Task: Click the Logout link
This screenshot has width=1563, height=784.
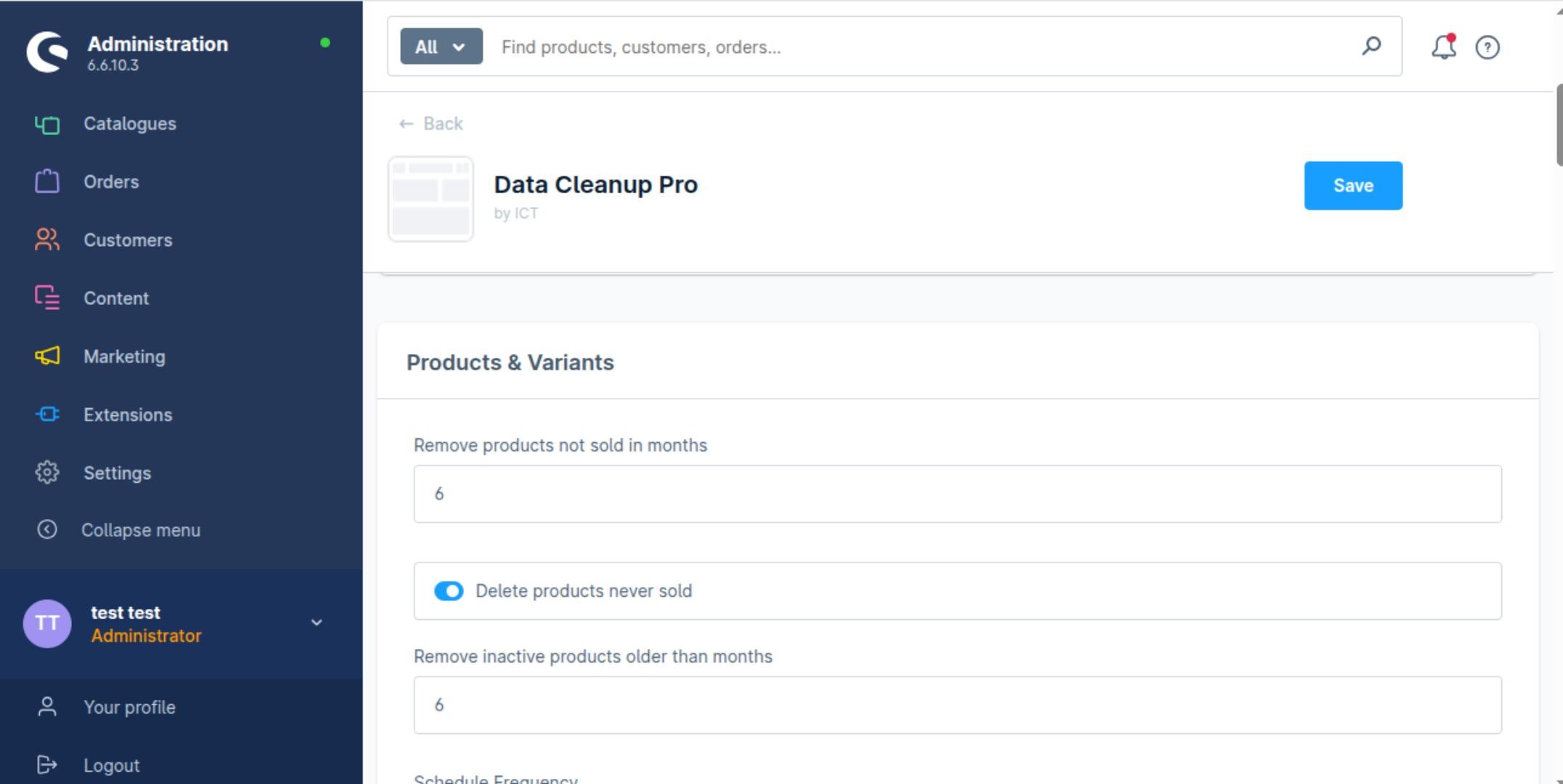Action: [x=111, y=765]
